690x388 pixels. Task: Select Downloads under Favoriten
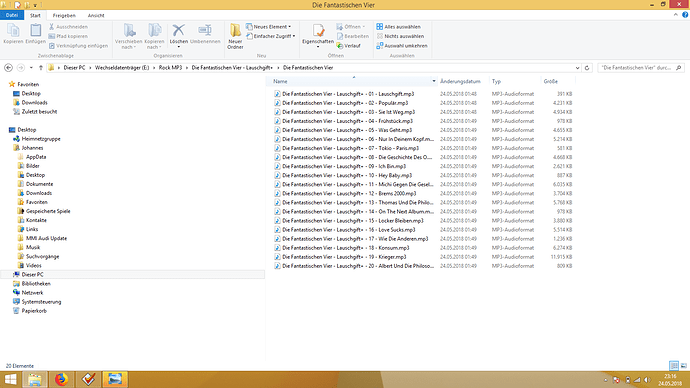click(x=34, y=102)
